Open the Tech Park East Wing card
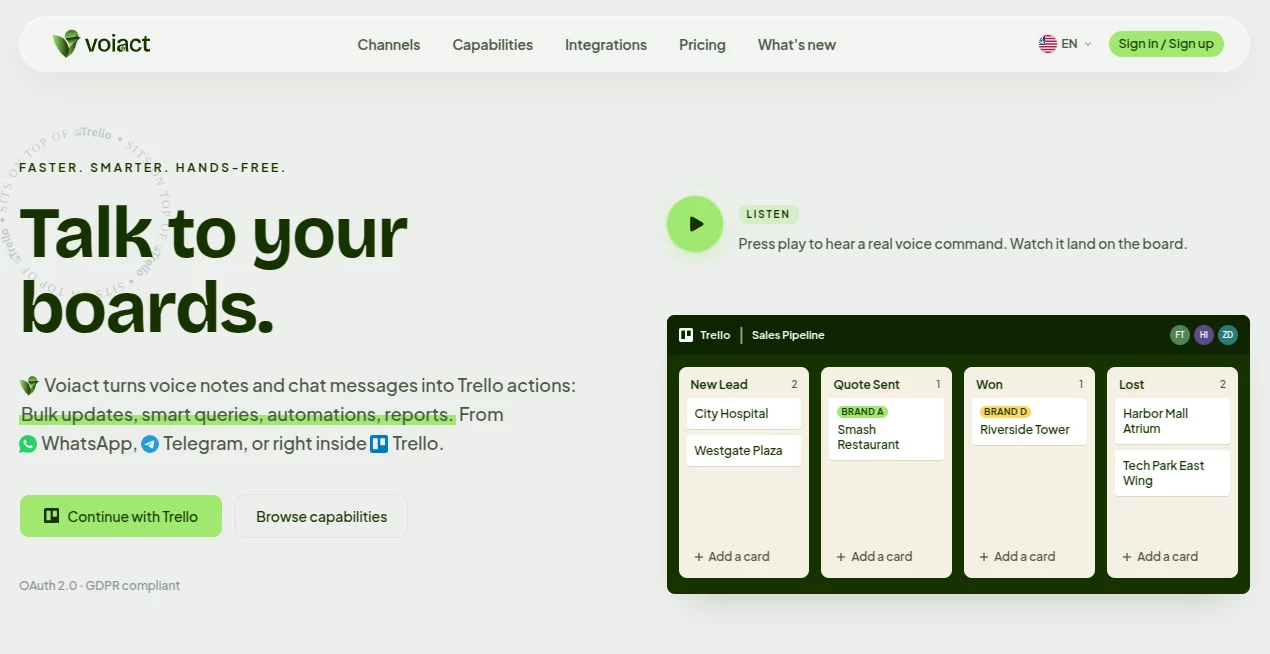The height and width of the screenshot is (654, 1270). 1172,473
